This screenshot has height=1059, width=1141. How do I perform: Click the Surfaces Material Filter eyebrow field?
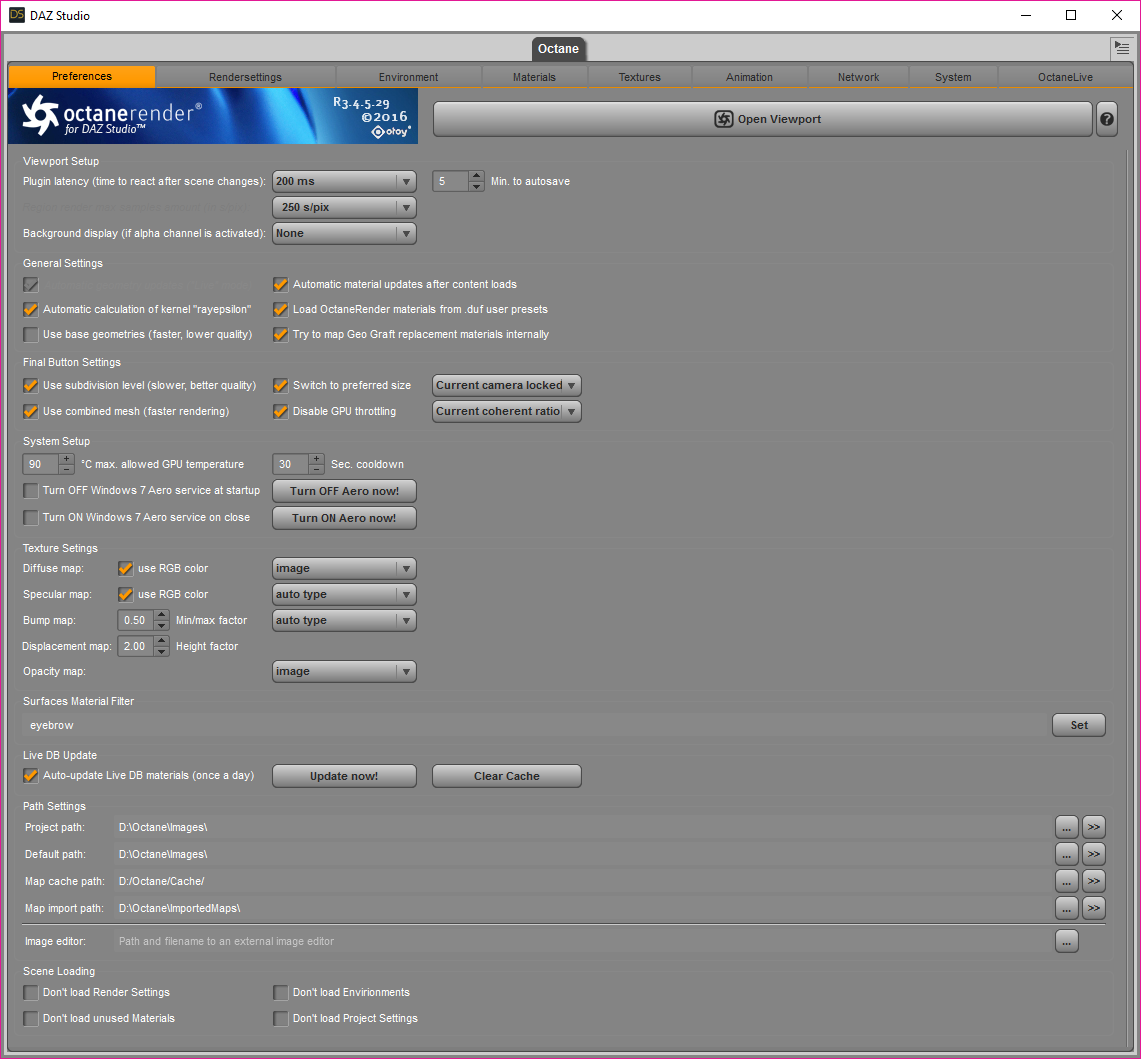[535, 726]
